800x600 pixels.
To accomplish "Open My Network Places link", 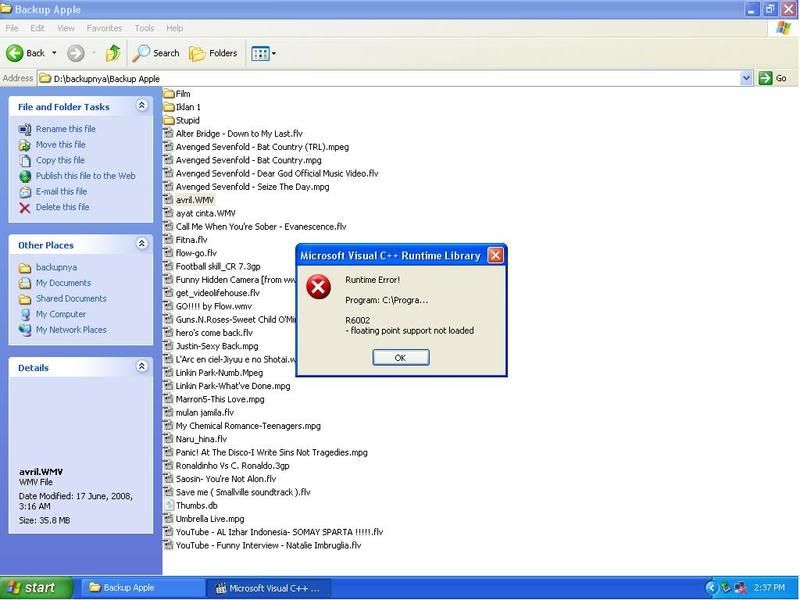I will pos(71,330).
